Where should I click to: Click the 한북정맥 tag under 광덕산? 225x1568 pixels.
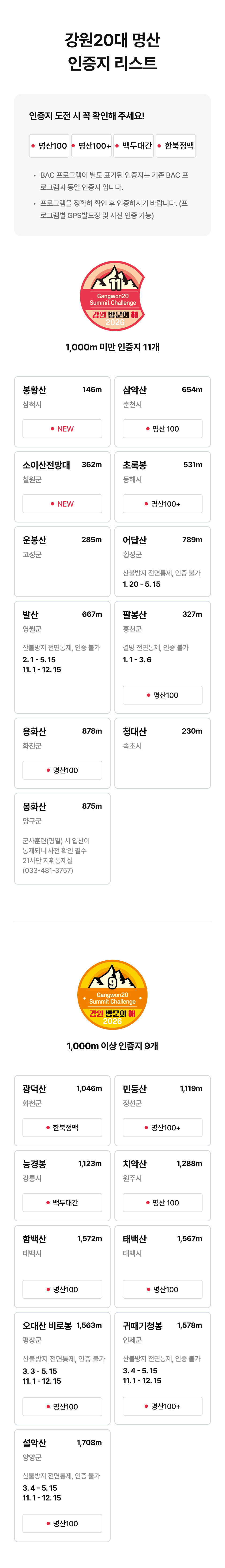(x=62, y=1127)
